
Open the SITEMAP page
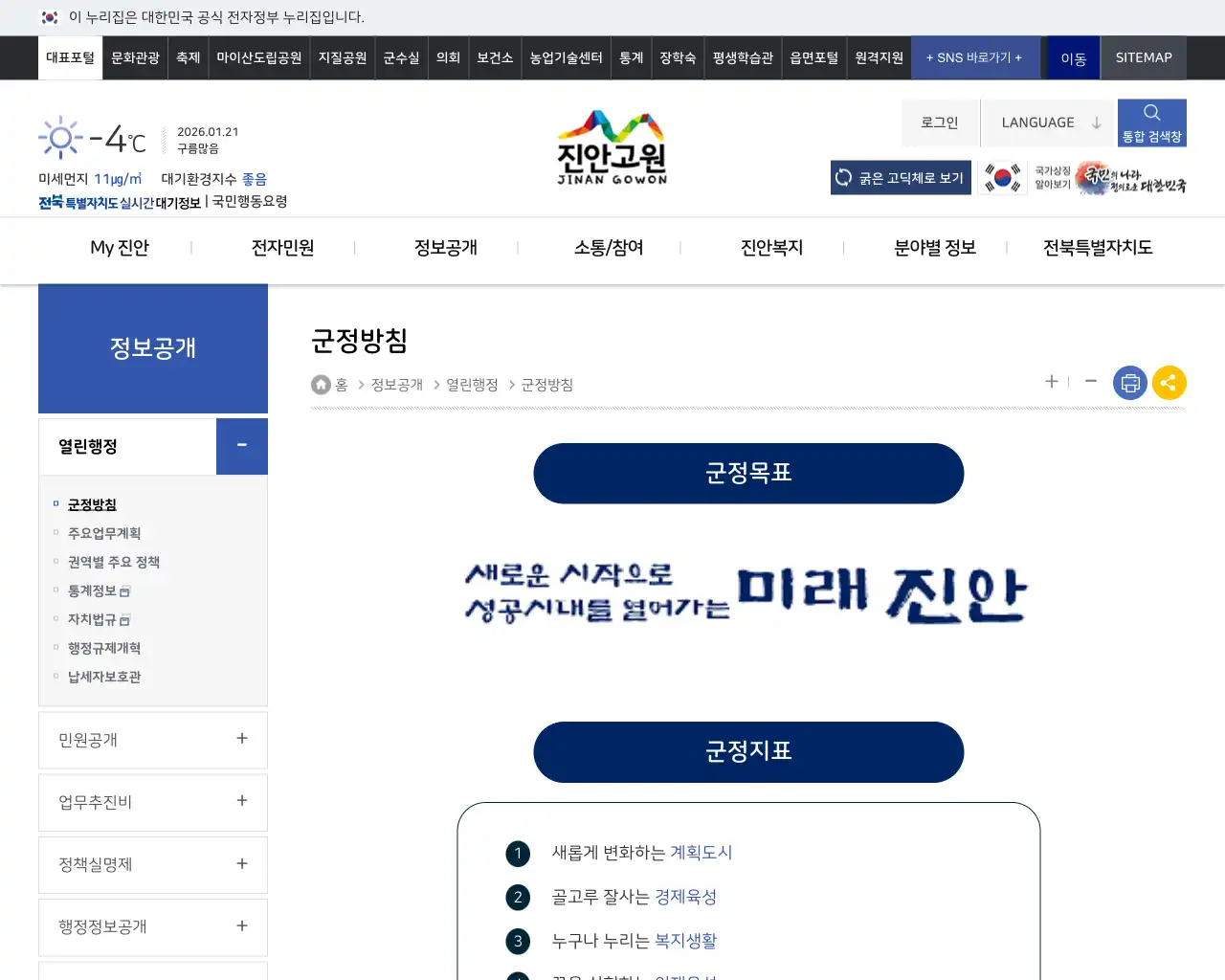click(1143, 57)
